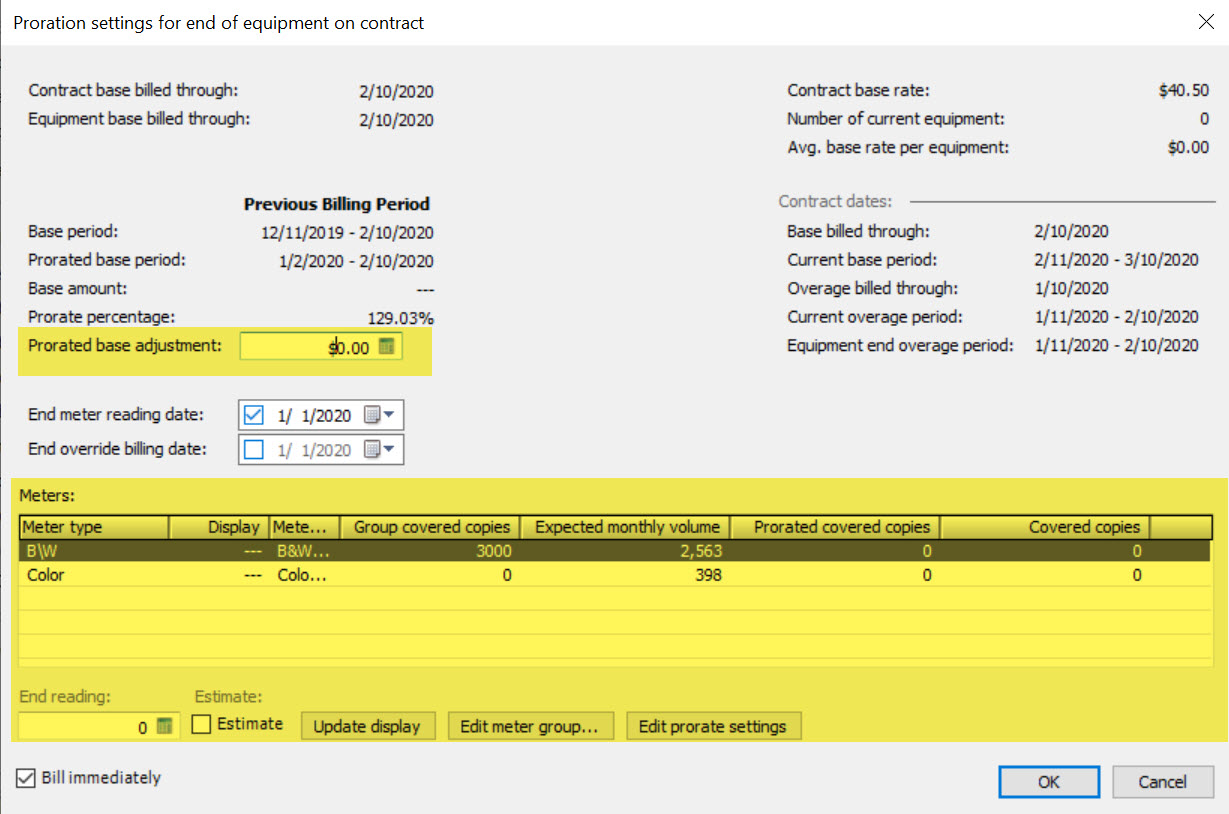Image resolution: width=1229 pixels, height=814 pixels.
Task: Focus the End reading input field
Action: click(98, 727)
